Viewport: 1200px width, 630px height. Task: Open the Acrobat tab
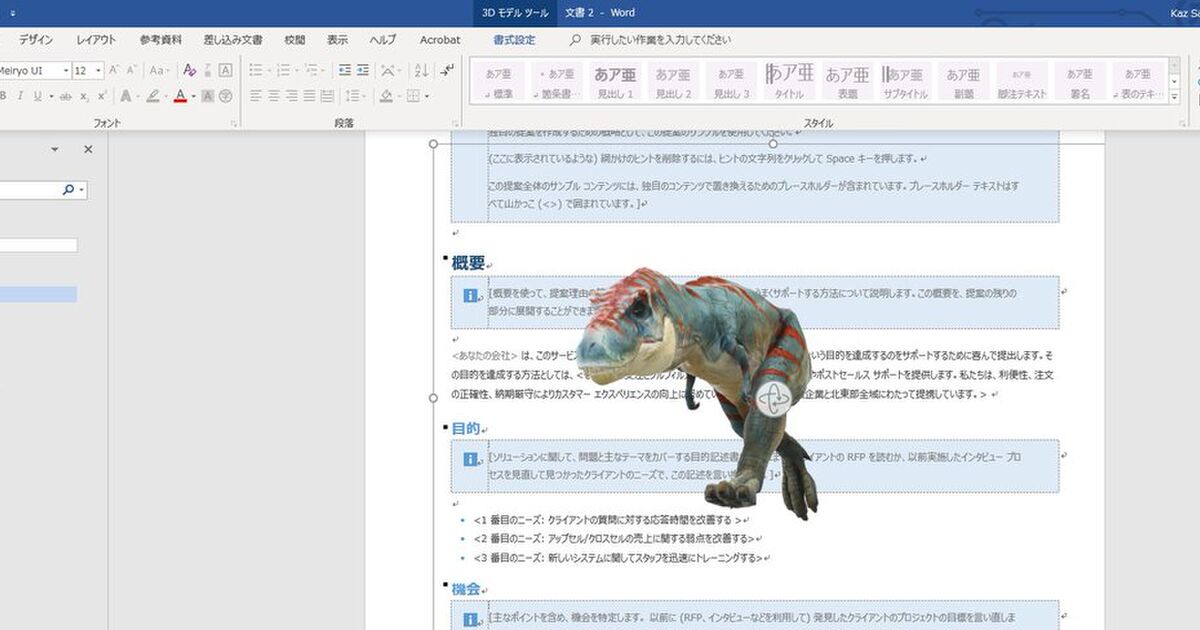coord(440,40)
